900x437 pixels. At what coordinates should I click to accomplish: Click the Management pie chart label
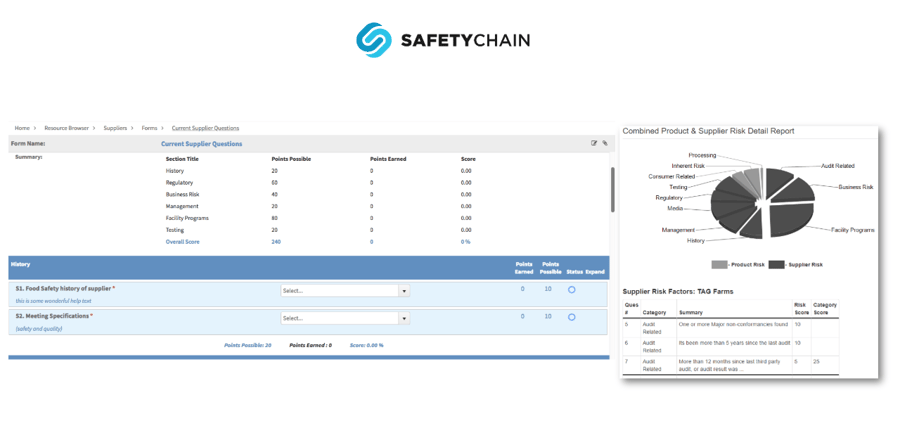(x=678, y=230)
